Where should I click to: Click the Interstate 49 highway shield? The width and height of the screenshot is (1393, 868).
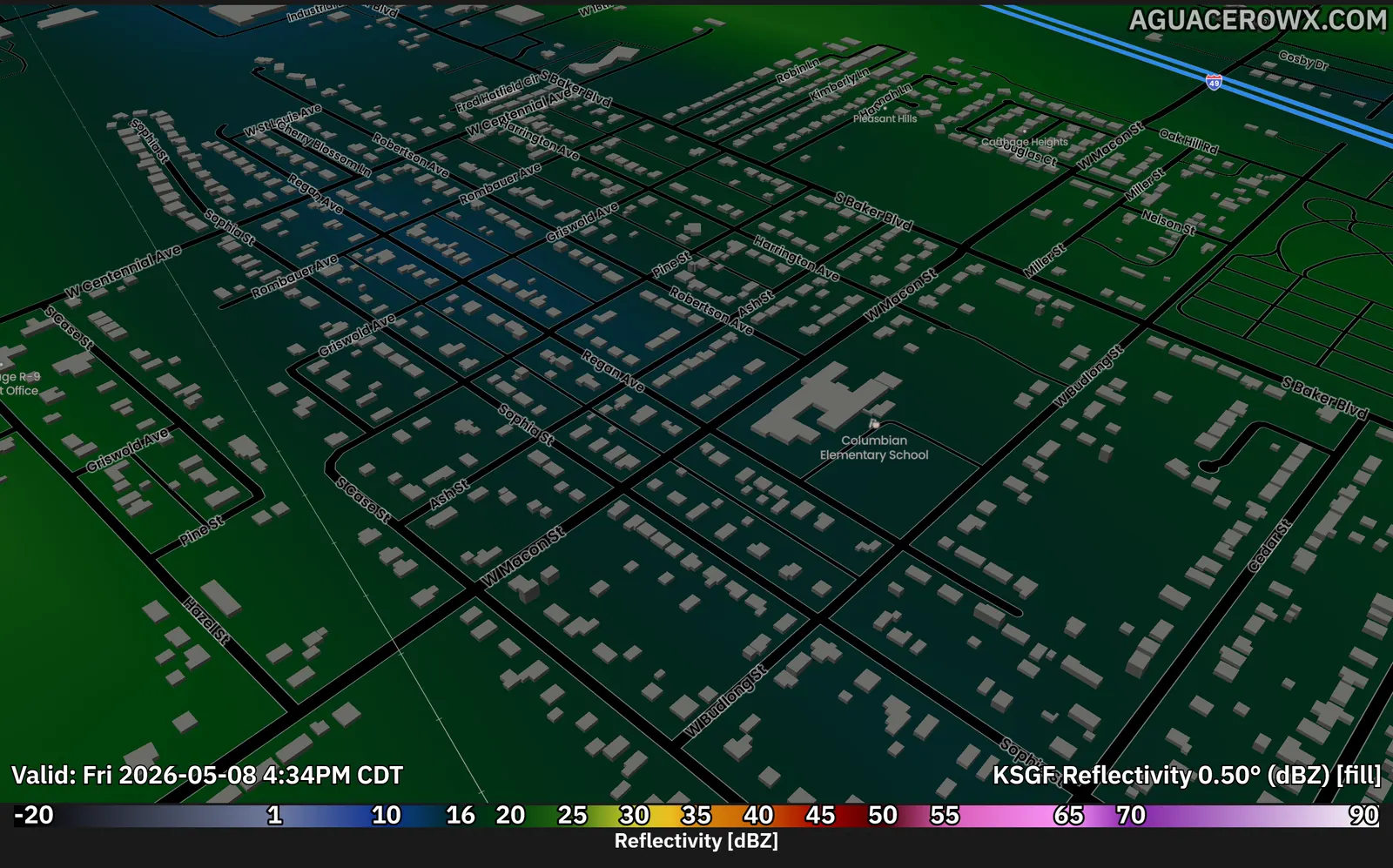1214,83
